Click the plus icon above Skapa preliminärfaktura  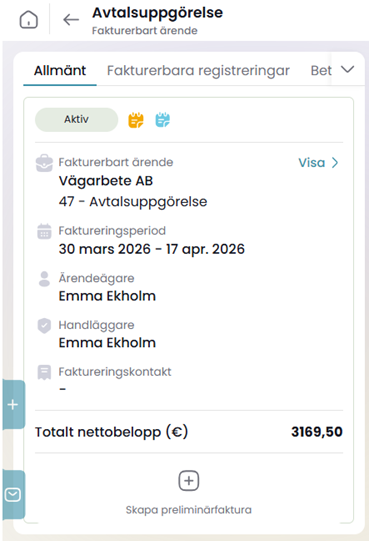pos(188,481)
